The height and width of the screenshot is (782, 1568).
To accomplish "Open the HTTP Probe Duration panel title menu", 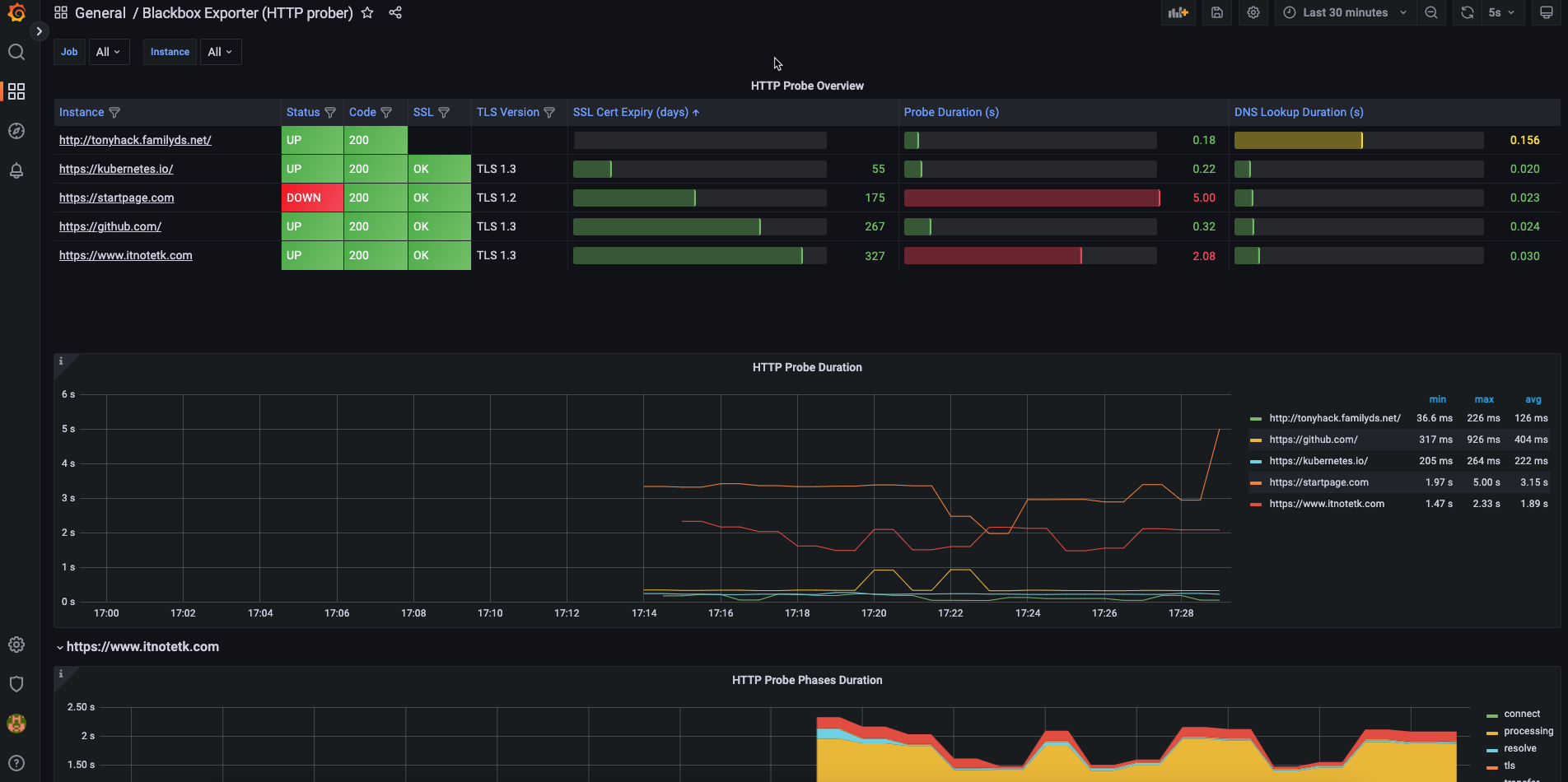I will tap(807, 367).
